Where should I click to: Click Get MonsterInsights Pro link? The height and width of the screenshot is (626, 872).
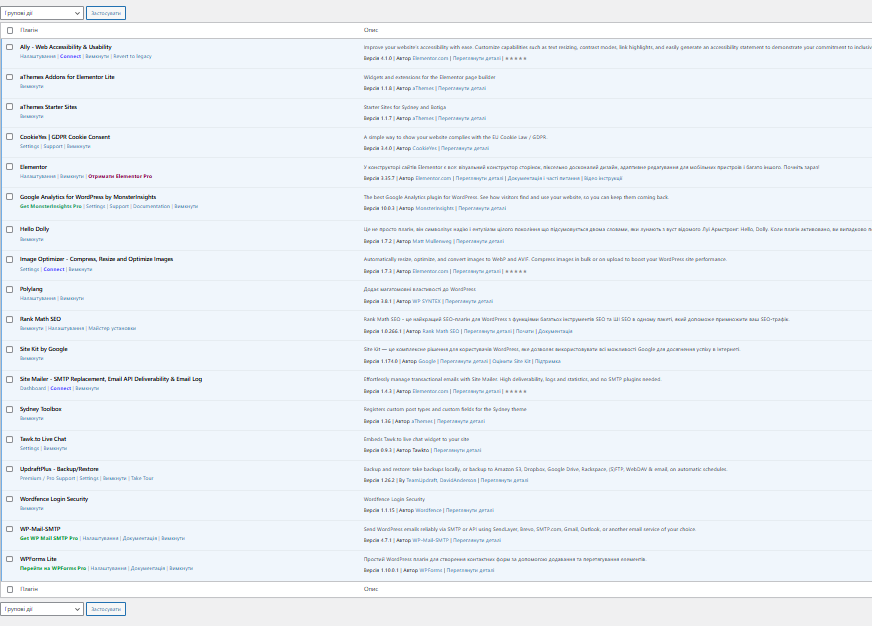point(51,206)
